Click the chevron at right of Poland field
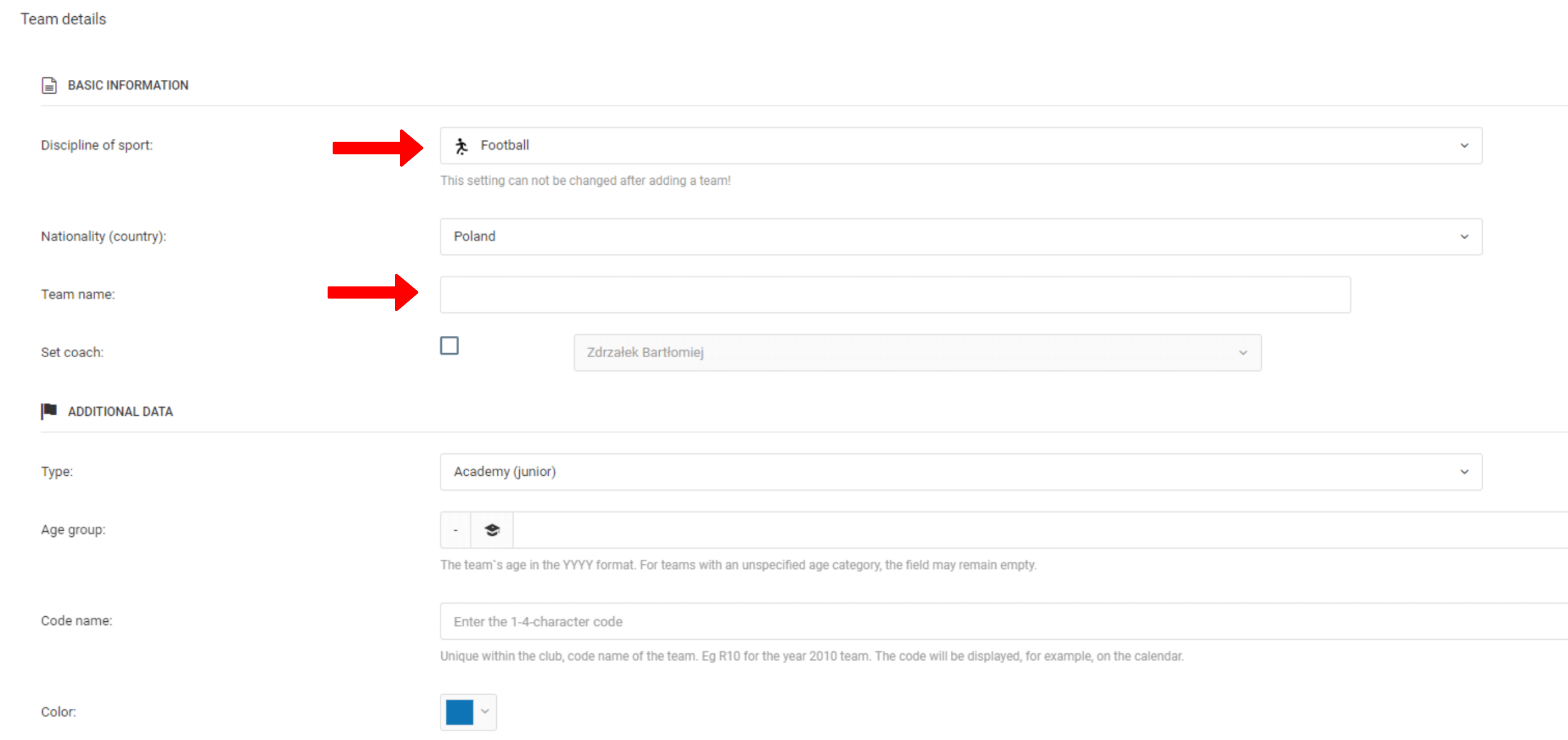The width and height of the screenshot is (1568, 740). click(1464, 236)
